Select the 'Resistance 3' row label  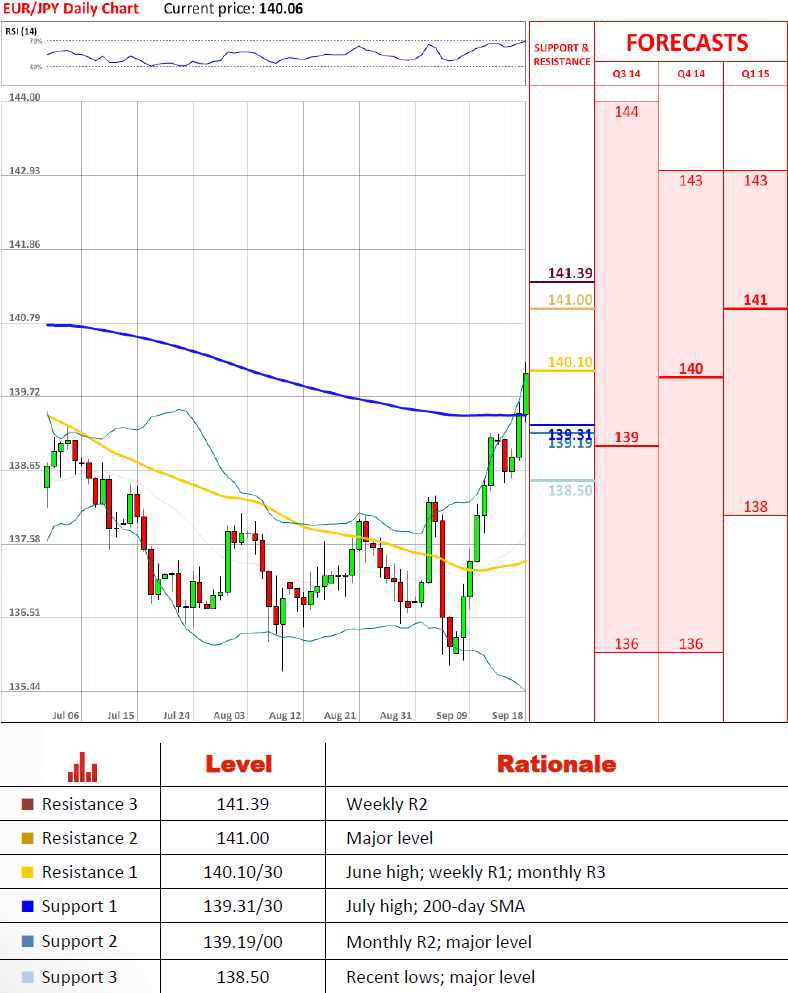89,804
